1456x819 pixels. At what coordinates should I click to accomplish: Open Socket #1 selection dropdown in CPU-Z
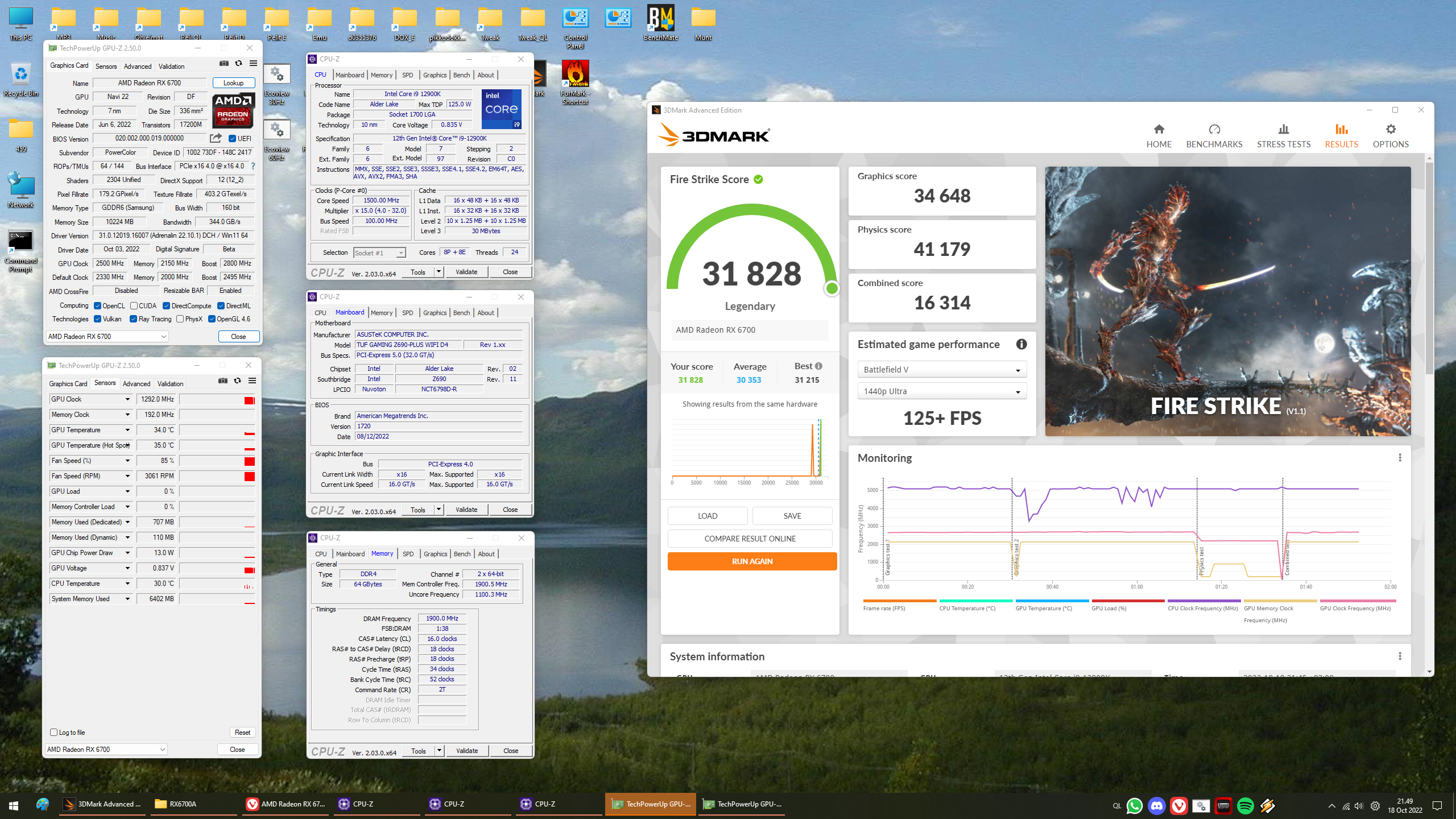(x=379, y=253)
